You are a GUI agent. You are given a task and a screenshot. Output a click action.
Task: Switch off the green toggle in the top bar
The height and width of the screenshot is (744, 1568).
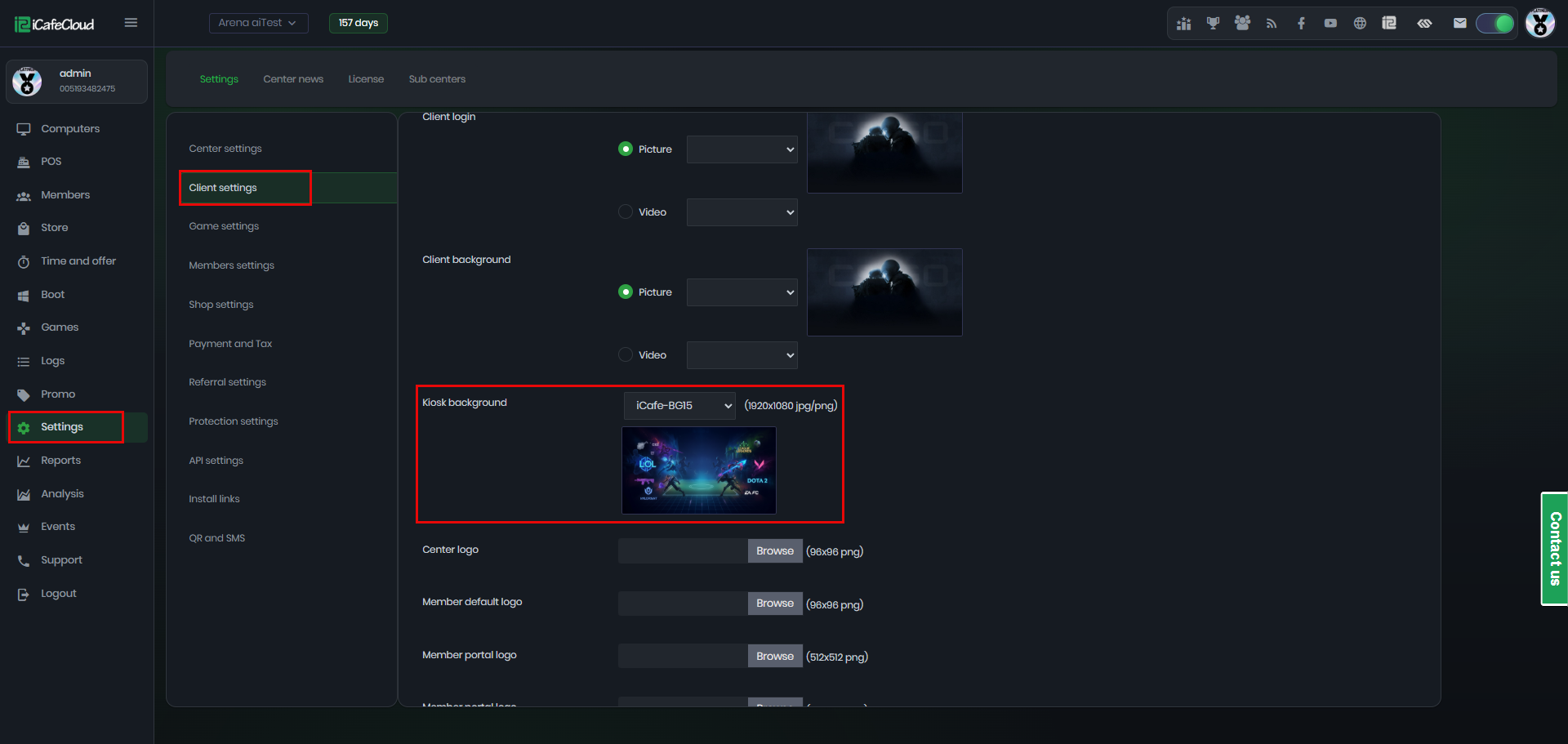coord(1495,24)
